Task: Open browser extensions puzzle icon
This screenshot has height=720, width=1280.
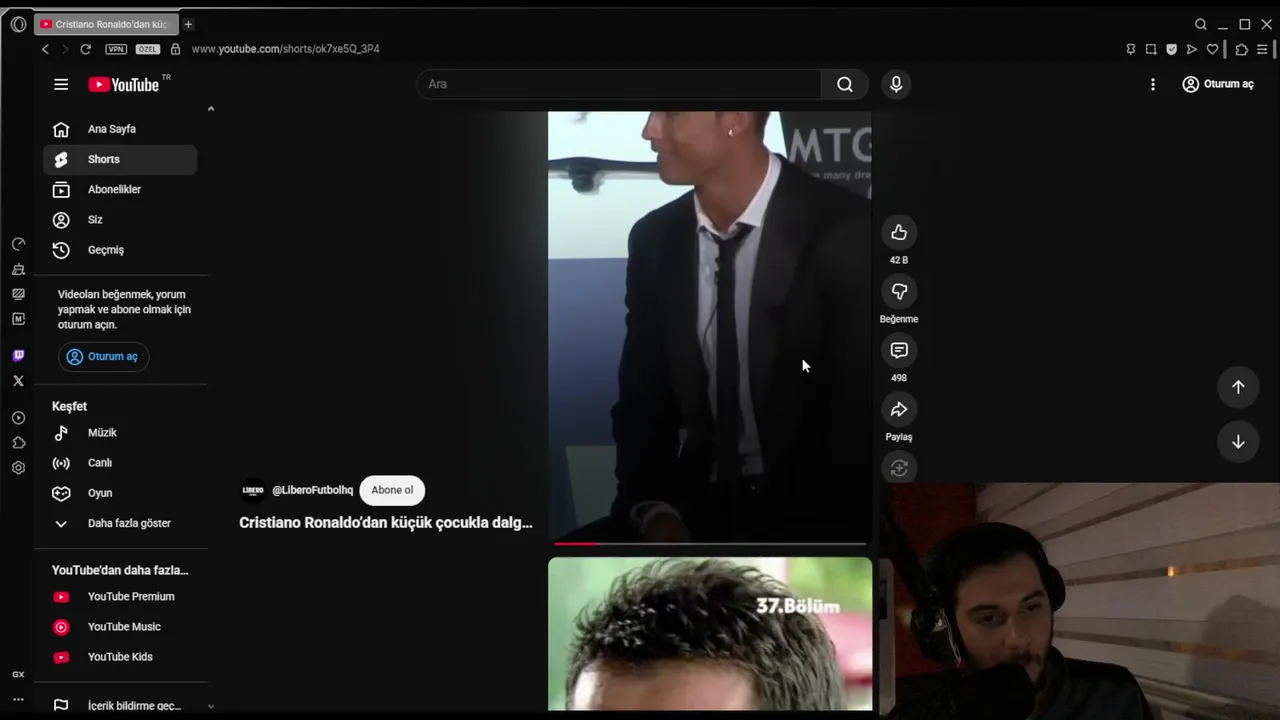Action: click(x=1242, y=49)
